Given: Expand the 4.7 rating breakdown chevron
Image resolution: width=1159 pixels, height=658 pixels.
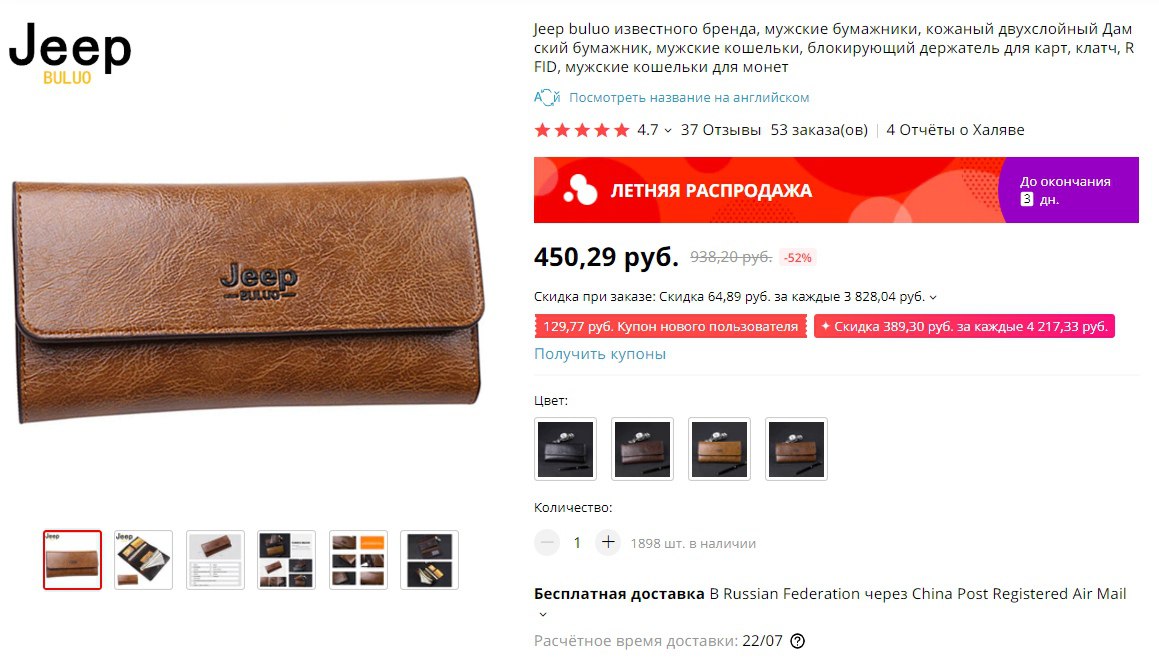Looking at the screenshot, I should 667,131.
